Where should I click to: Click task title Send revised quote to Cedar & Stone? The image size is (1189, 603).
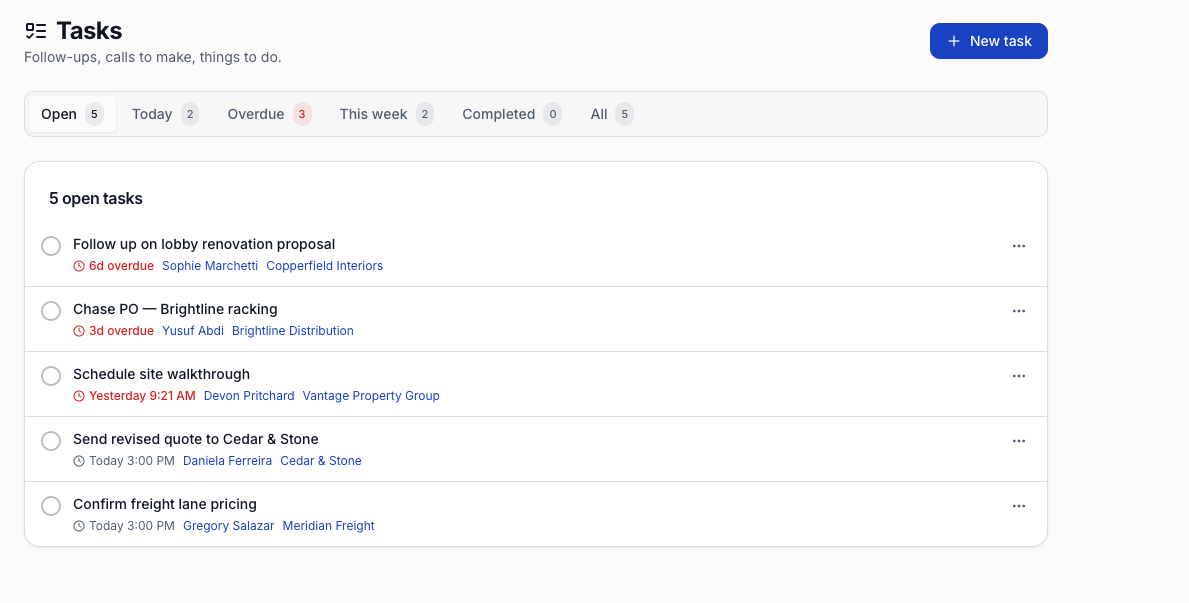click(196, 439)
